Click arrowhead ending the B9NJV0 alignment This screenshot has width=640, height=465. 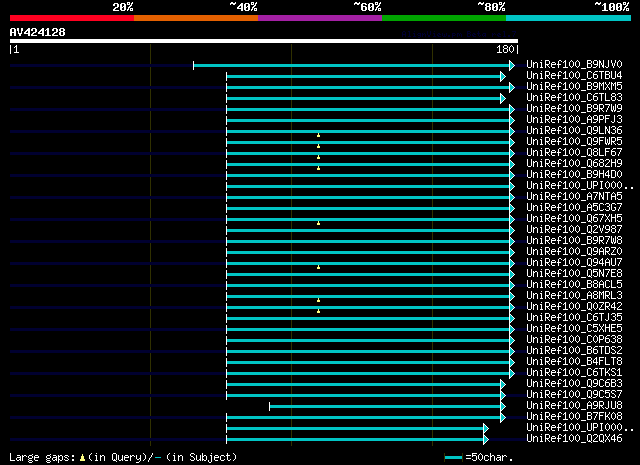coord(512,65)
